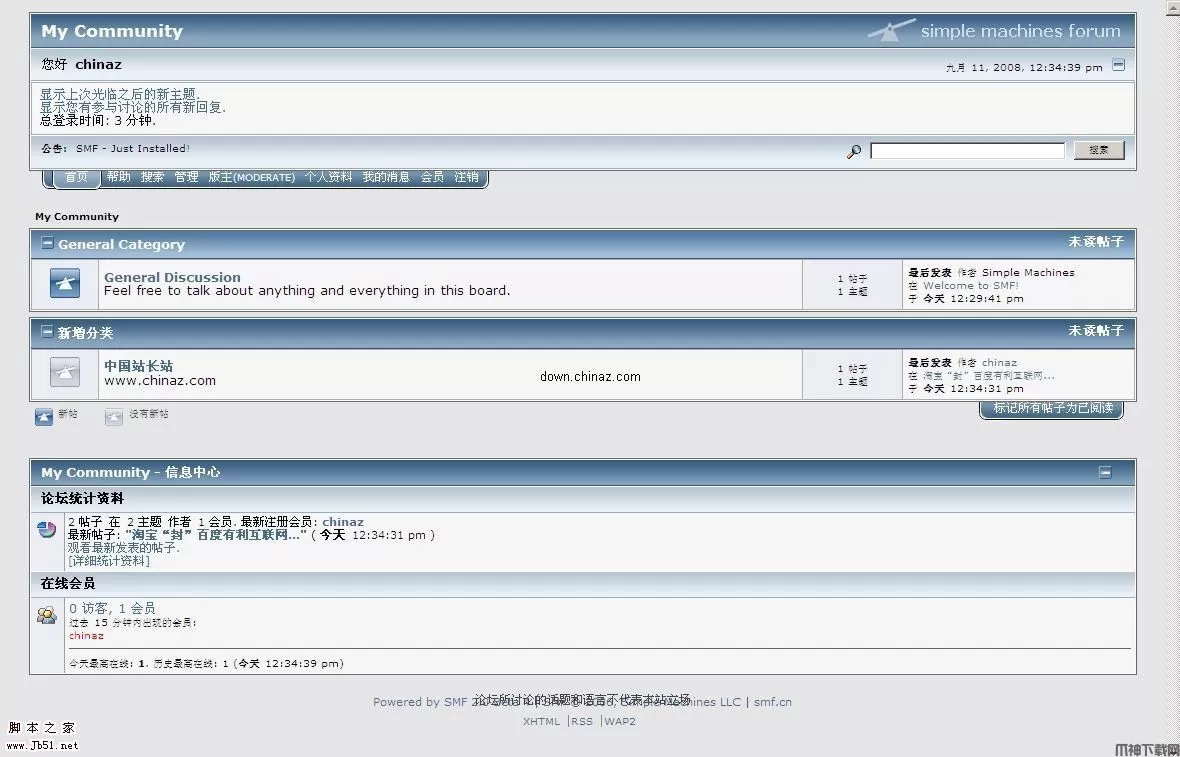Screen dimensions: 1180x757
Task: Click the 没有新帖 legend icon
Action: (x=113, y=415)
